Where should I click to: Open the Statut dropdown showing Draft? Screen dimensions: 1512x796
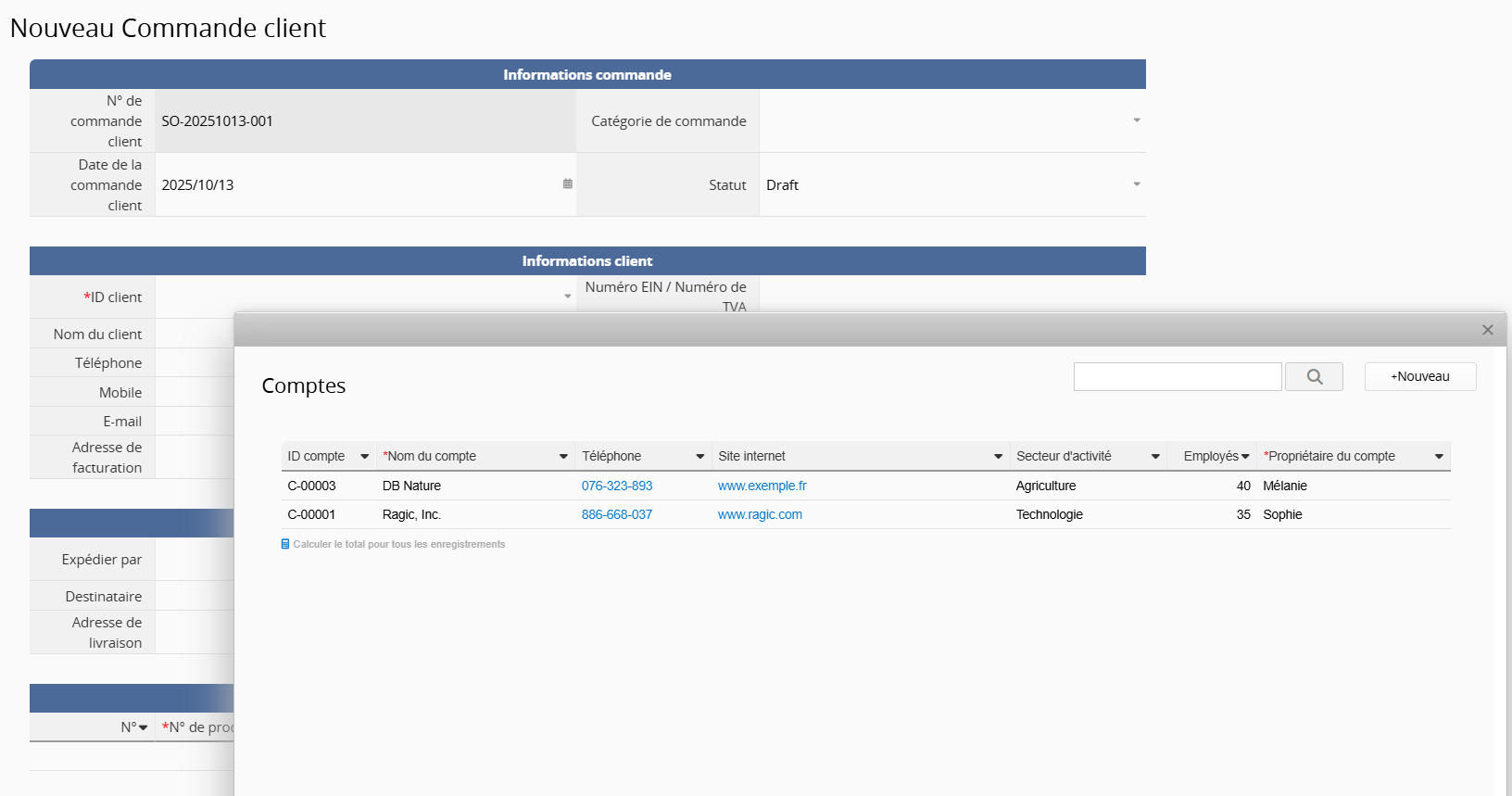pos(1136,184)
